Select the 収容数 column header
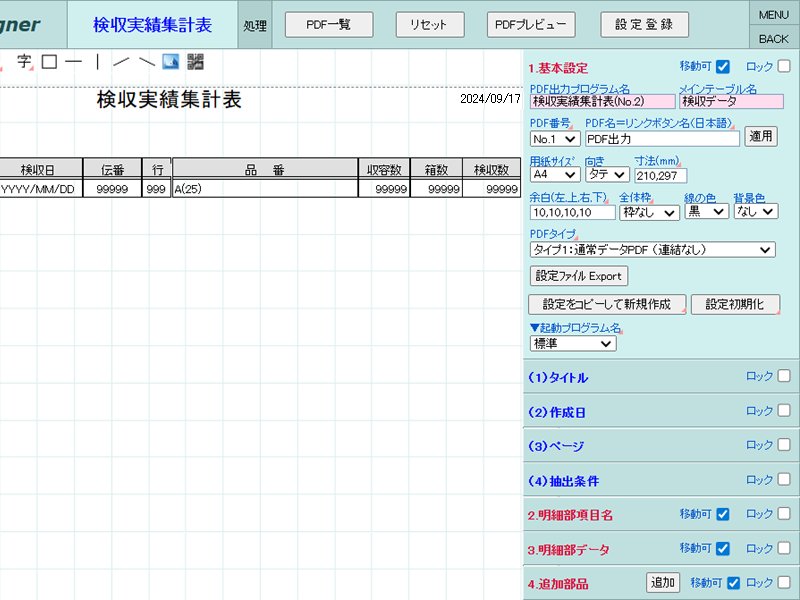This screenshot has height=600, width=800. point(384,169)
